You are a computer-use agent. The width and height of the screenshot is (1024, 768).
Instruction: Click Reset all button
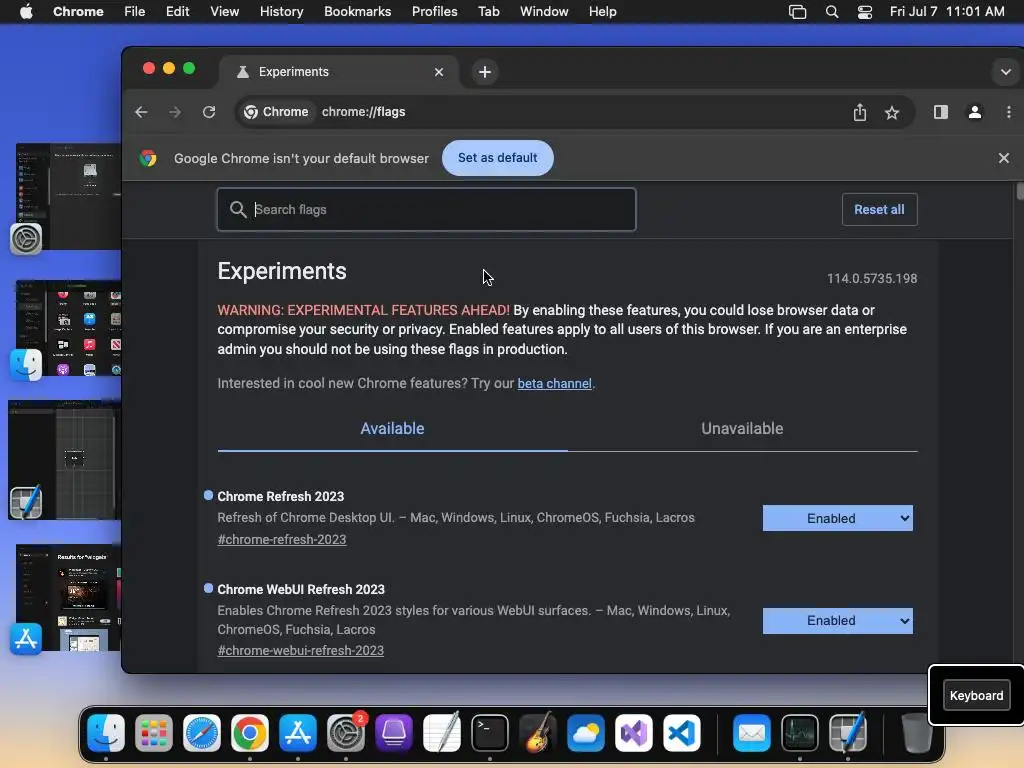[879, 210]
